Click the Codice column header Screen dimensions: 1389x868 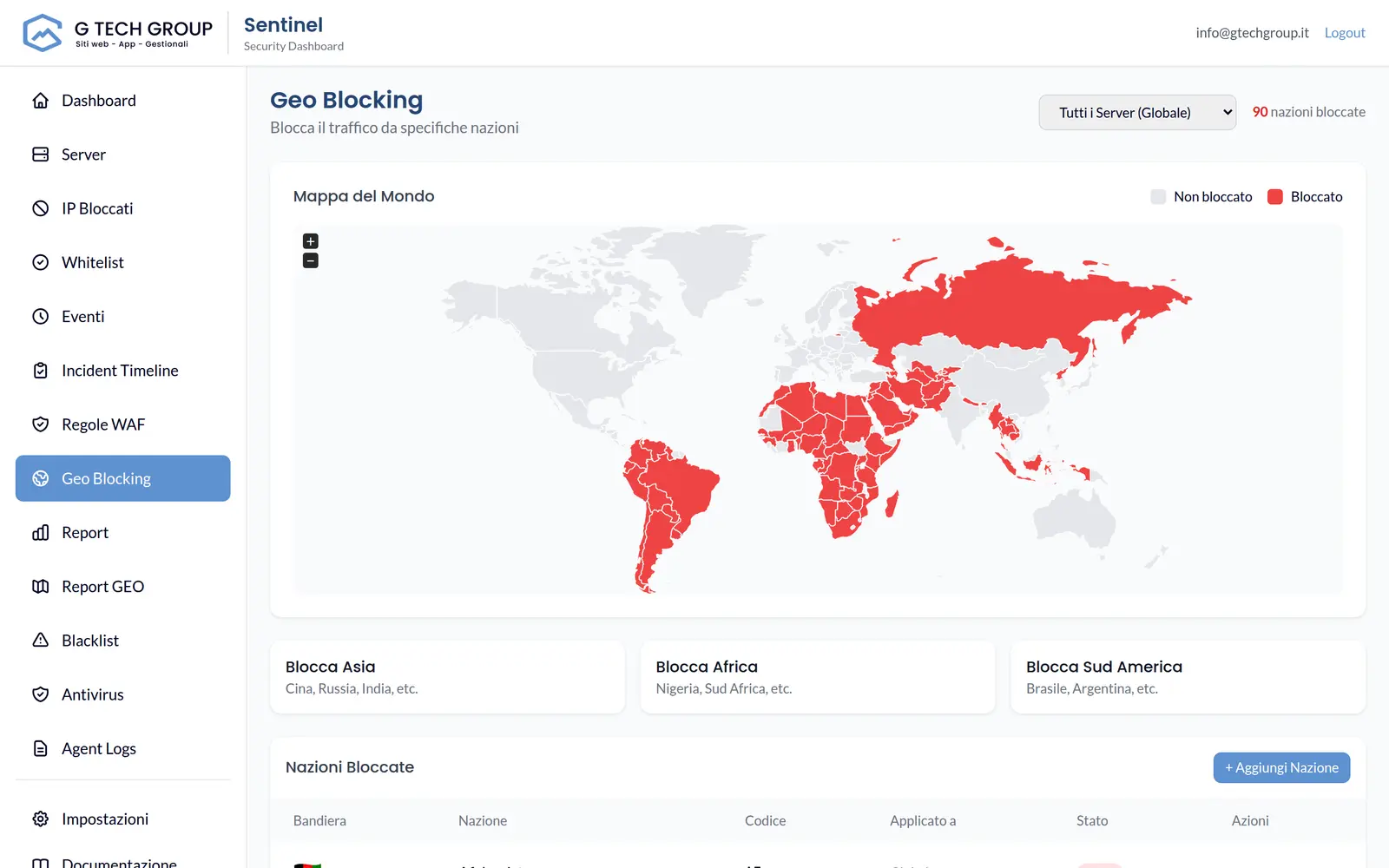[x=765, y=821]
